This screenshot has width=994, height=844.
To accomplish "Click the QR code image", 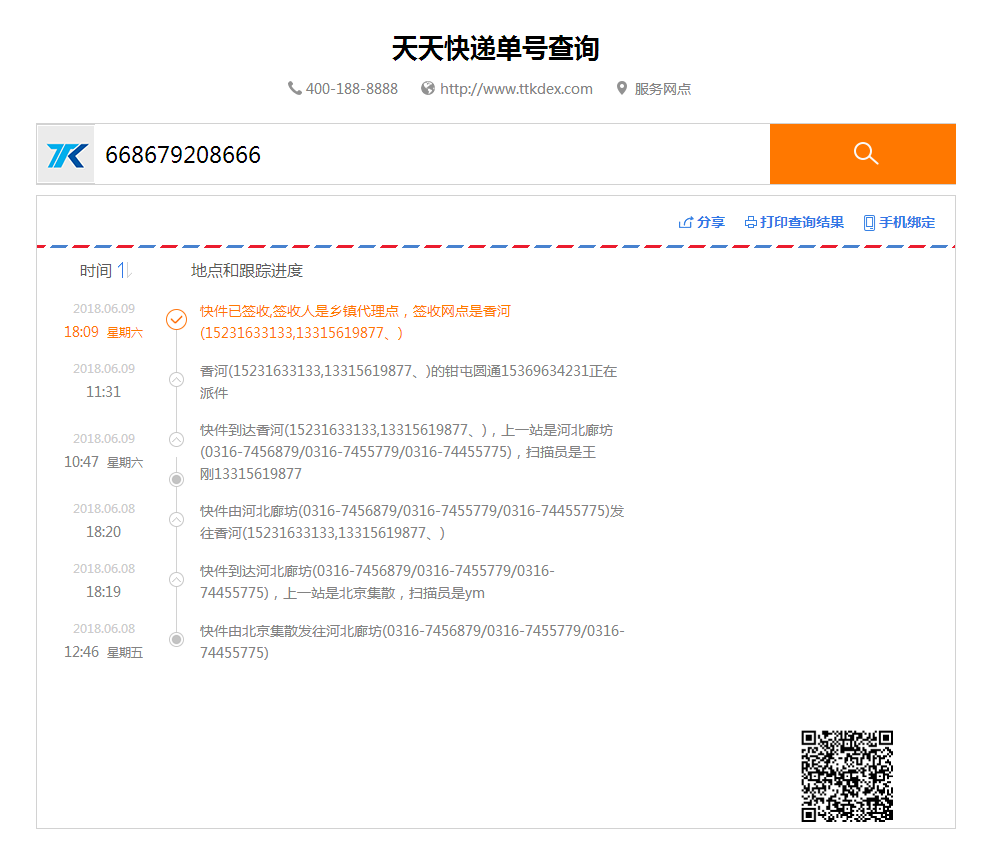I will coord(847,776).
